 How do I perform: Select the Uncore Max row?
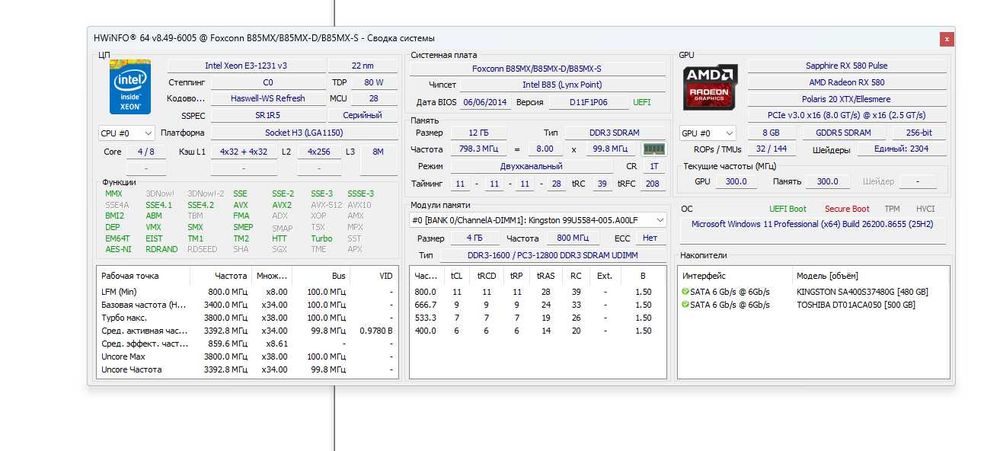tap(247, 357)
